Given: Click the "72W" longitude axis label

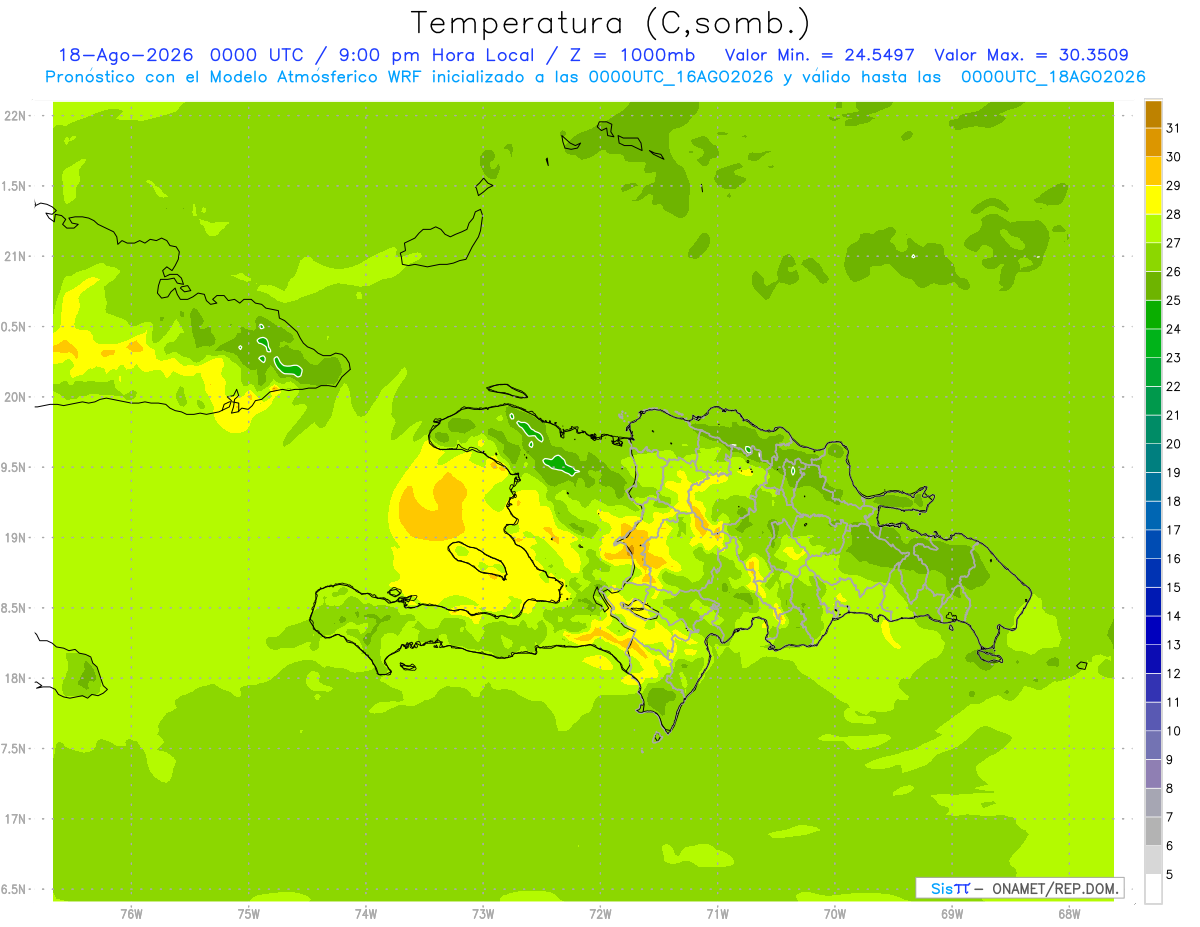Looking at the screenshot, I should [600, 914].
